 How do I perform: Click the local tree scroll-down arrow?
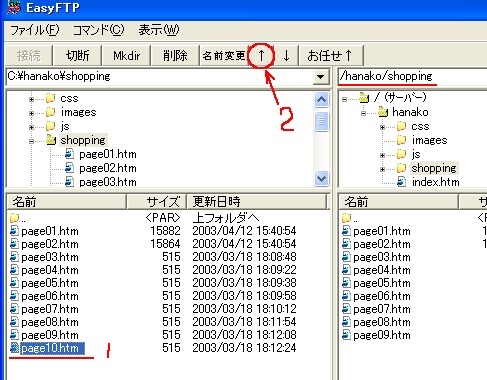[321, 179]
